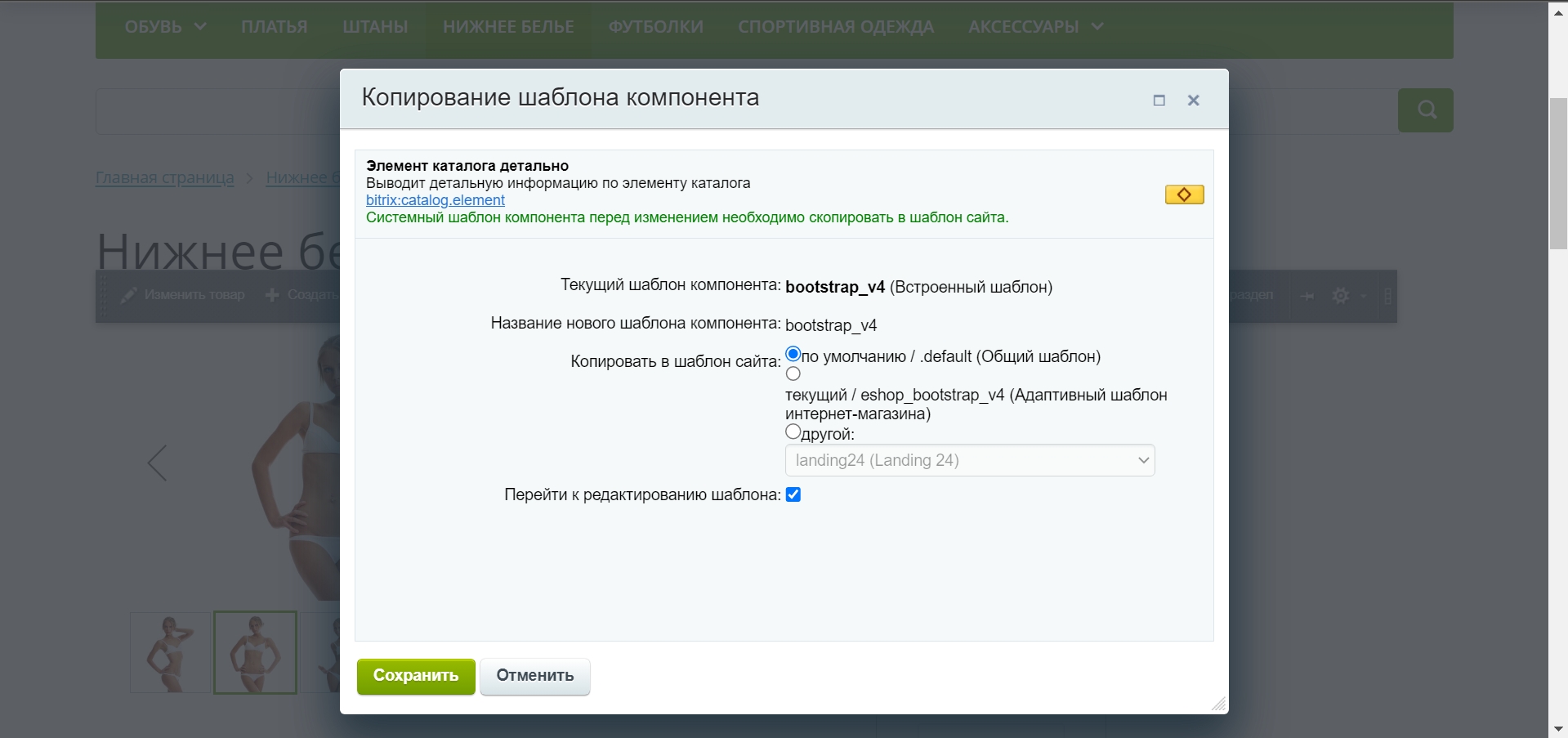
Task: Open the bitrix:catalog.element link
Action: (435, 200)
